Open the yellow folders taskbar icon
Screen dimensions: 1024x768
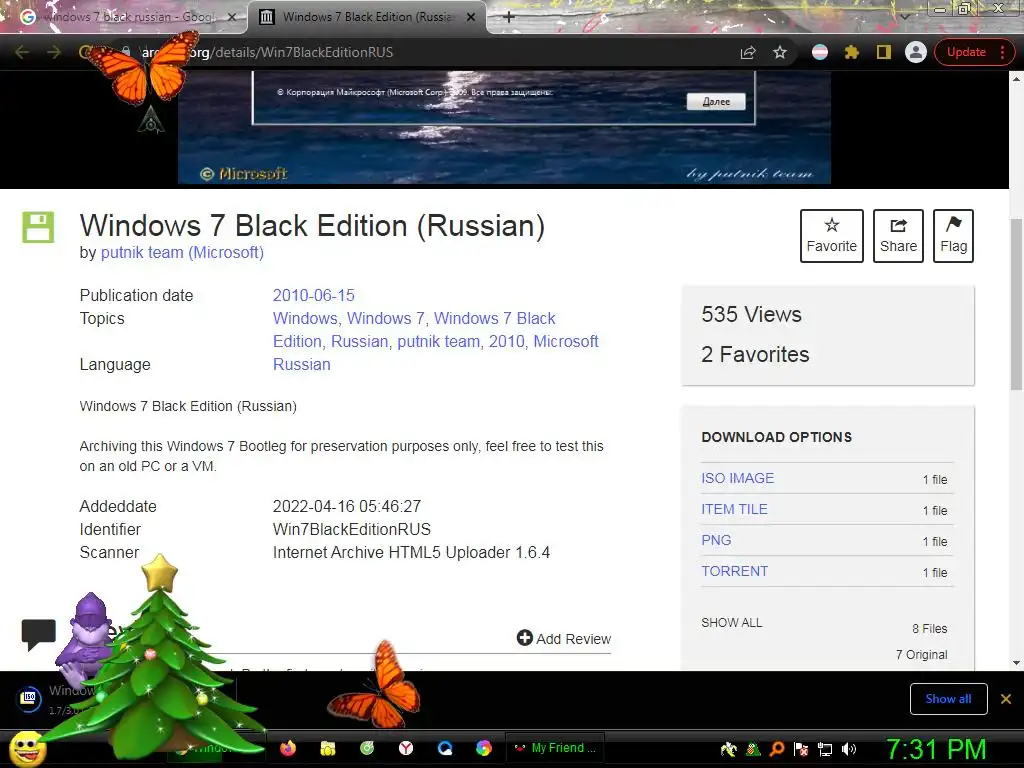tap(327, 748)
